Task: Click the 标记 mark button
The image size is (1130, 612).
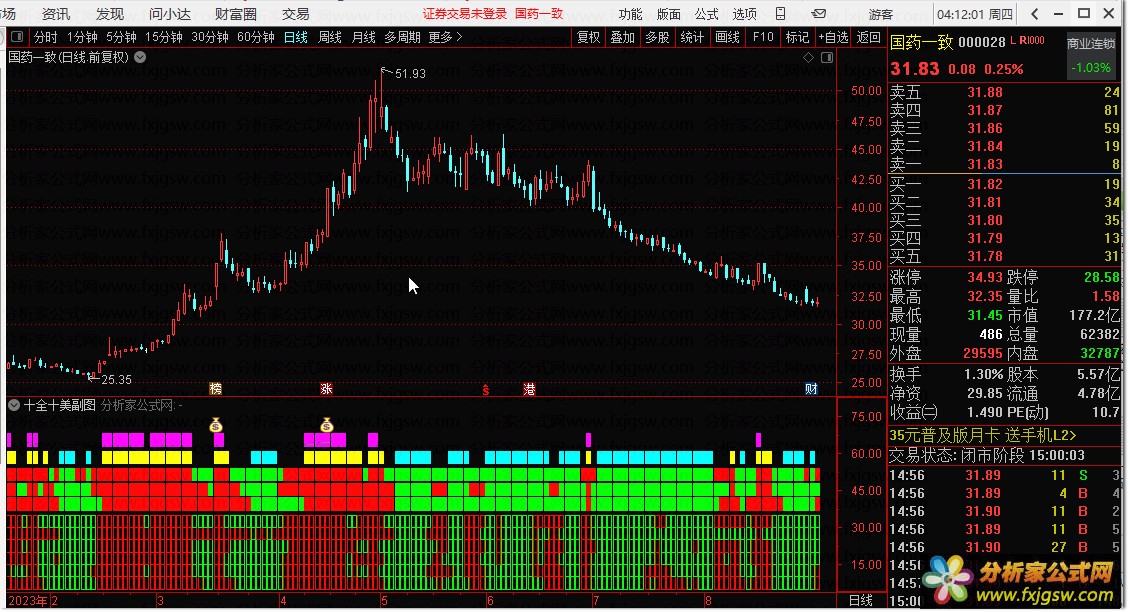Action: pyautogui.click(x=797, y=37)
